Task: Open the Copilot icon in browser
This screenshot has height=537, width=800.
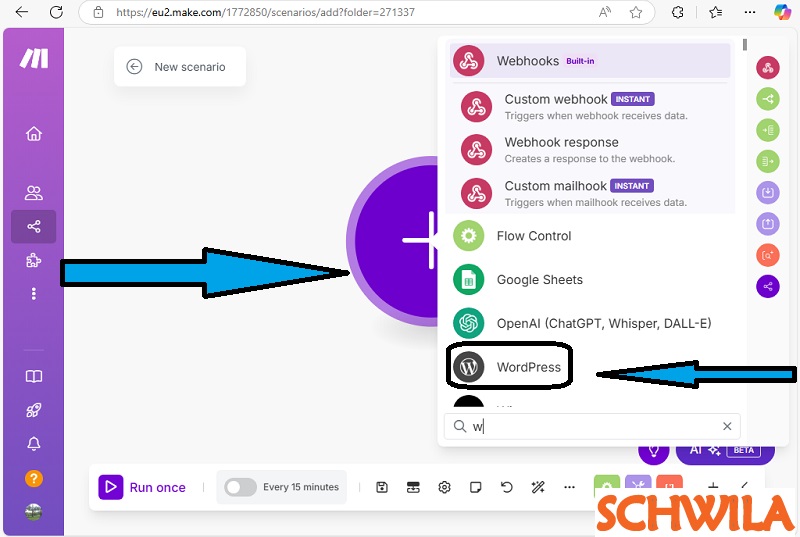Action: click(x=782, y=12)
